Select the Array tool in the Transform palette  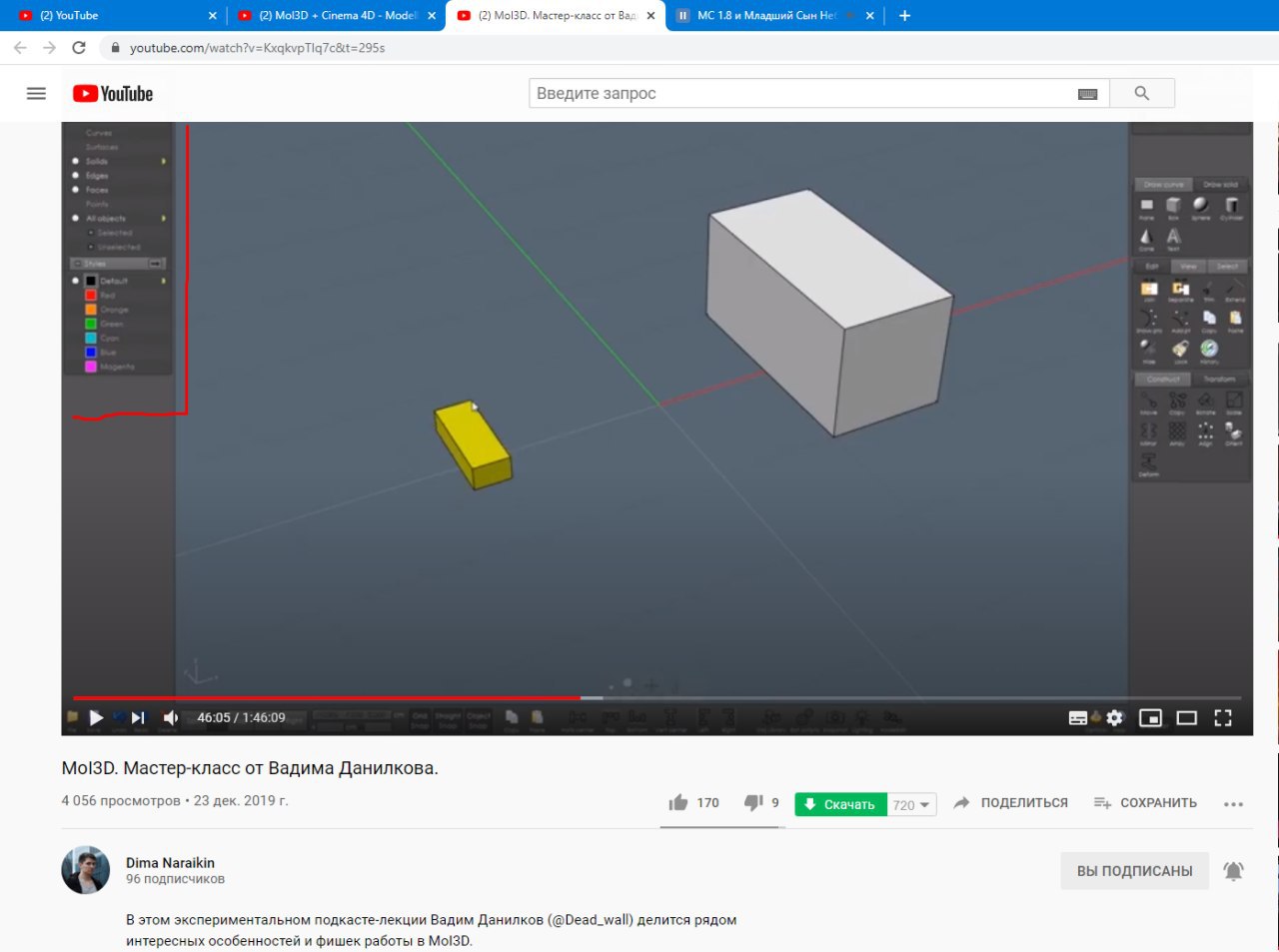pos(1177,433)
